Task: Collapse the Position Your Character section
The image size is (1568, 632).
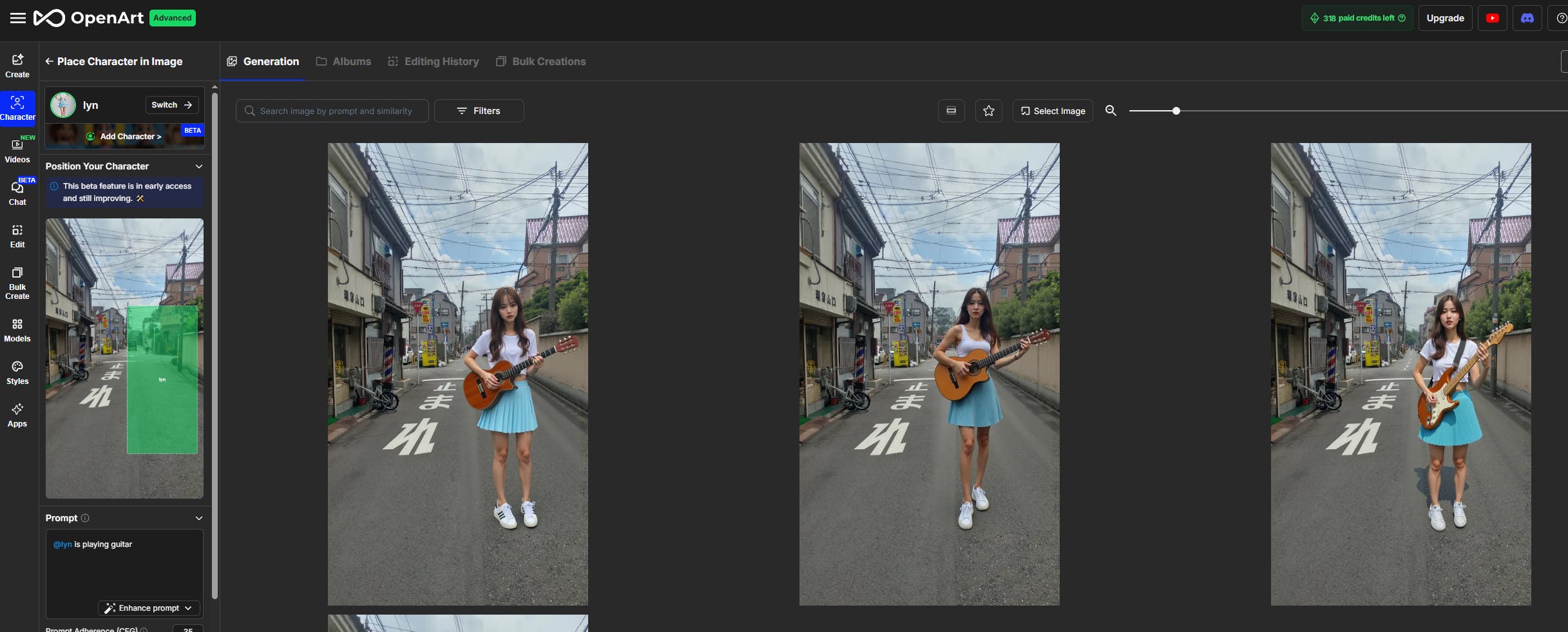Action: (x=199, y=166)
